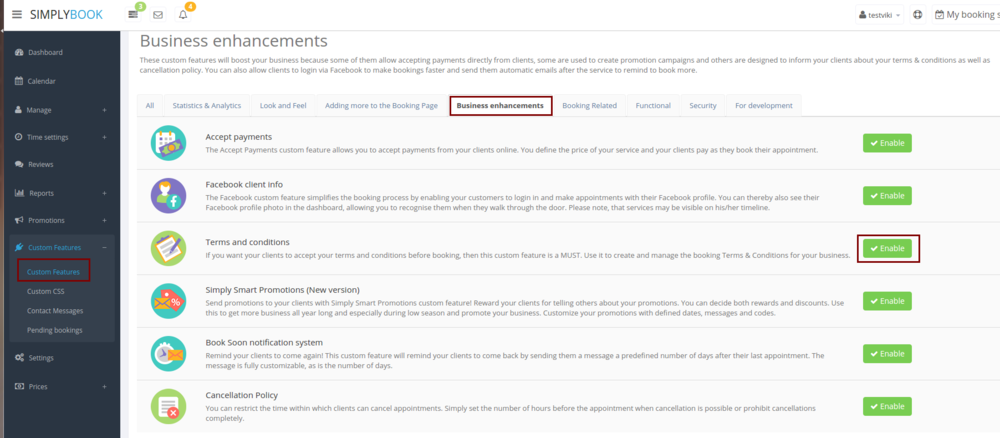Select the Statistics & Analytics tab

coord(206,105)
